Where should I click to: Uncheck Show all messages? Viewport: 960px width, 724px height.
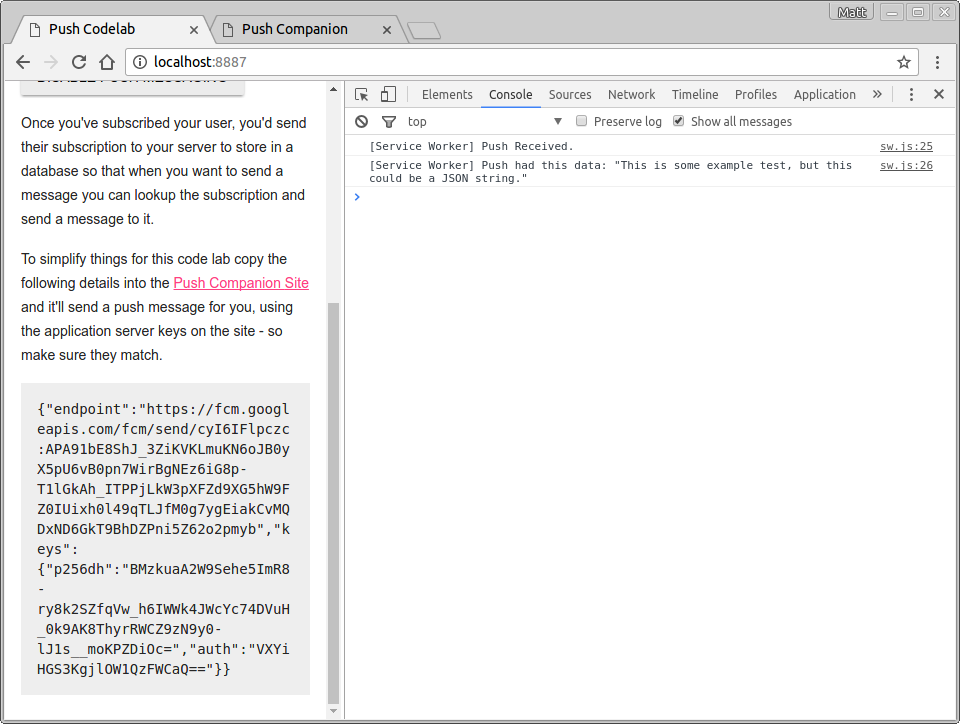tap(679, 121)
